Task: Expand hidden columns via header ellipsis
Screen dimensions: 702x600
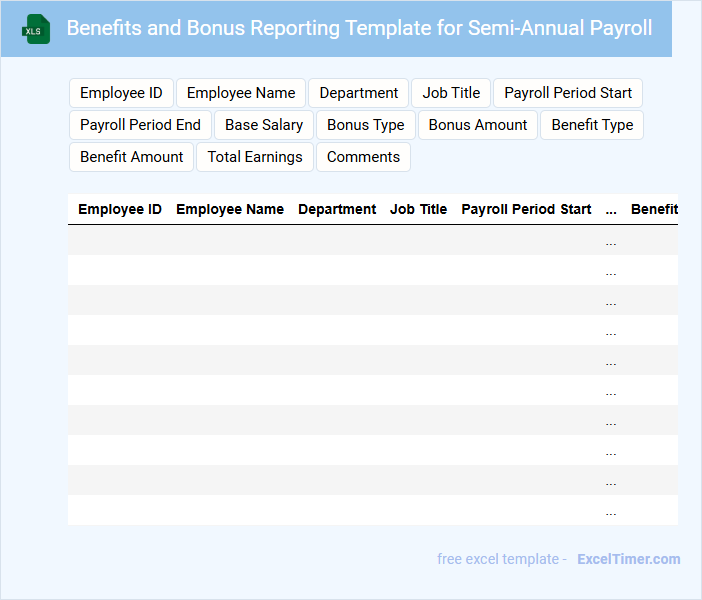Action: click(x=611, y=210)
